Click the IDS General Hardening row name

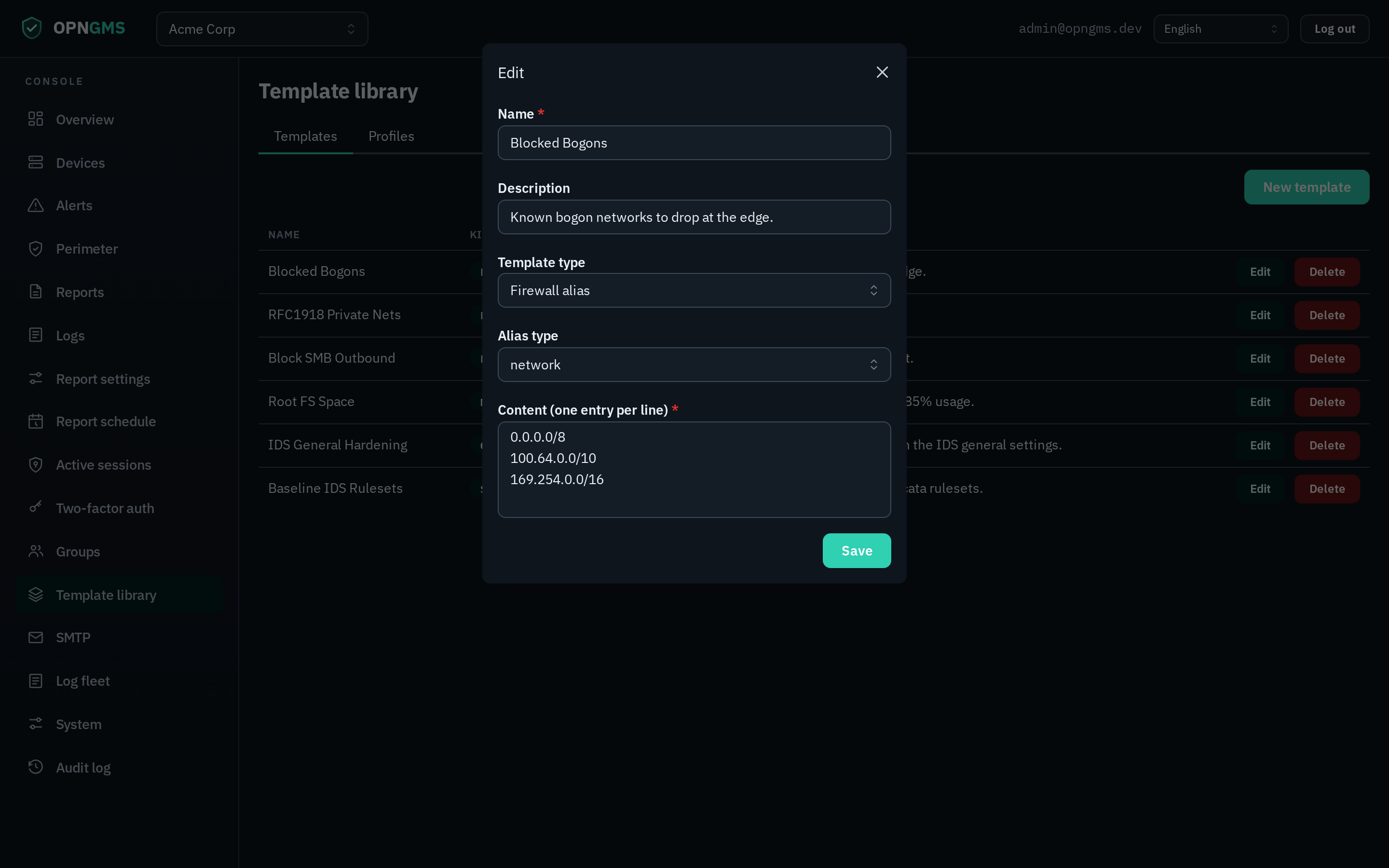point(338,445)
